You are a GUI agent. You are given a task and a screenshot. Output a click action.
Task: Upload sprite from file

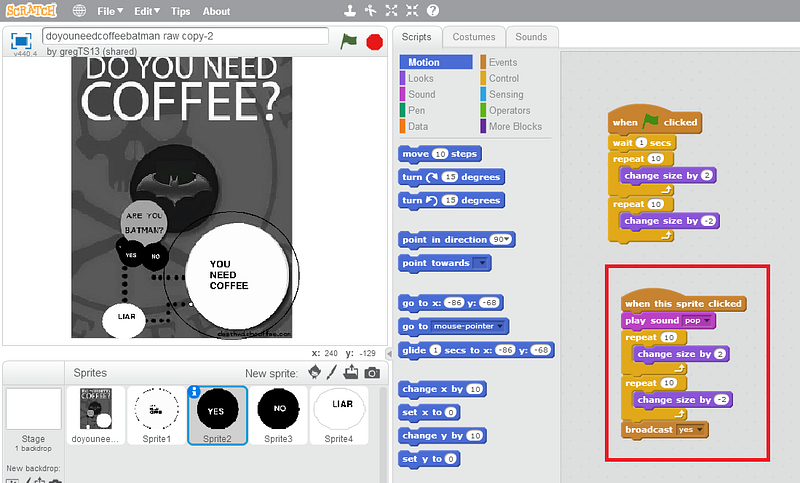coord(351,373)
